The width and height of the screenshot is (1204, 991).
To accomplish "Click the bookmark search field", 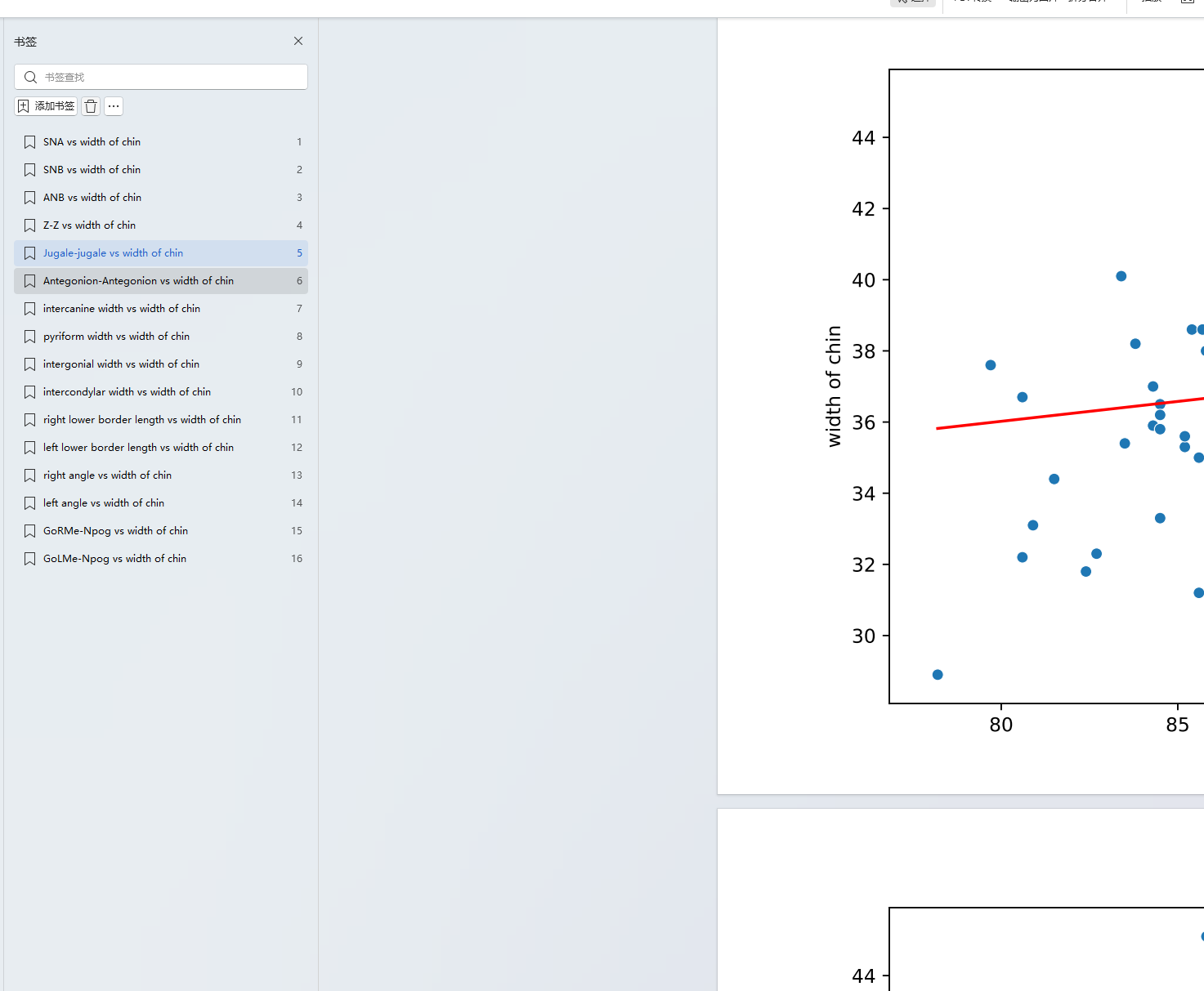I will pos(161,77).
